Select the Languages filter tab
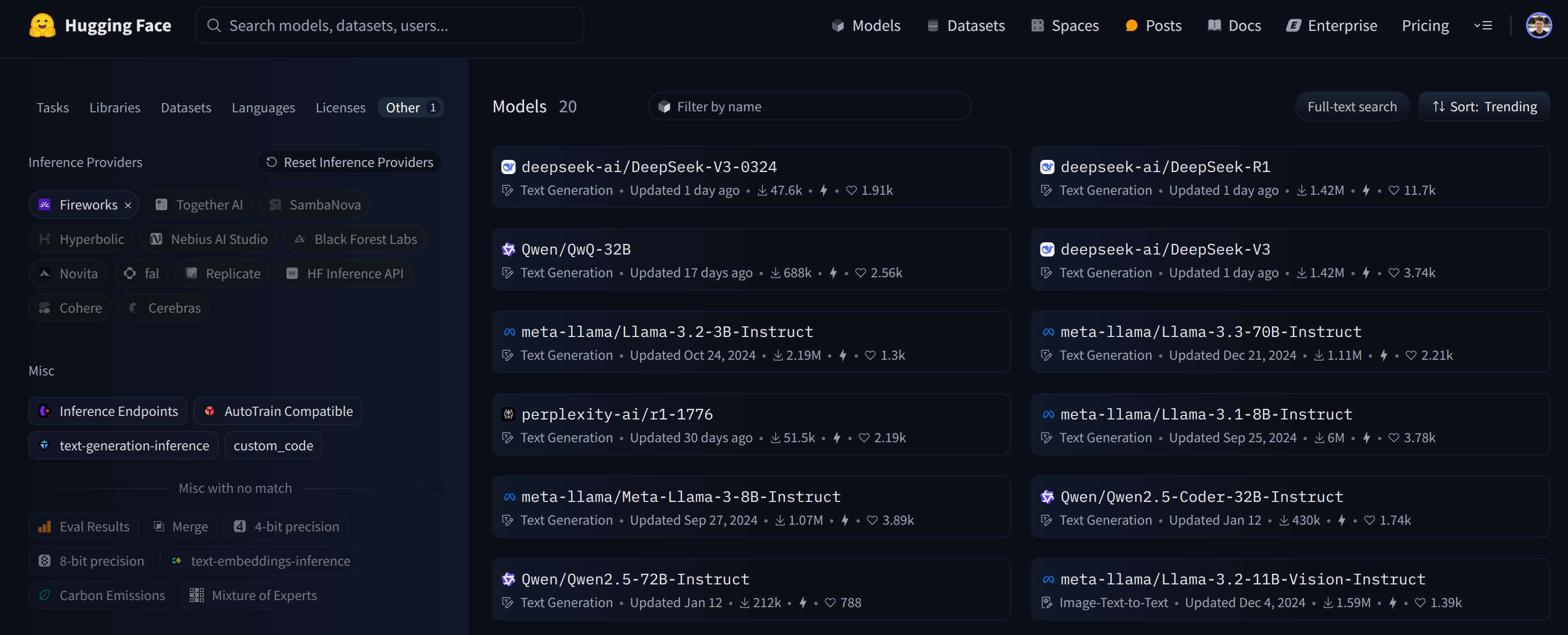 (x=263, y=107)
